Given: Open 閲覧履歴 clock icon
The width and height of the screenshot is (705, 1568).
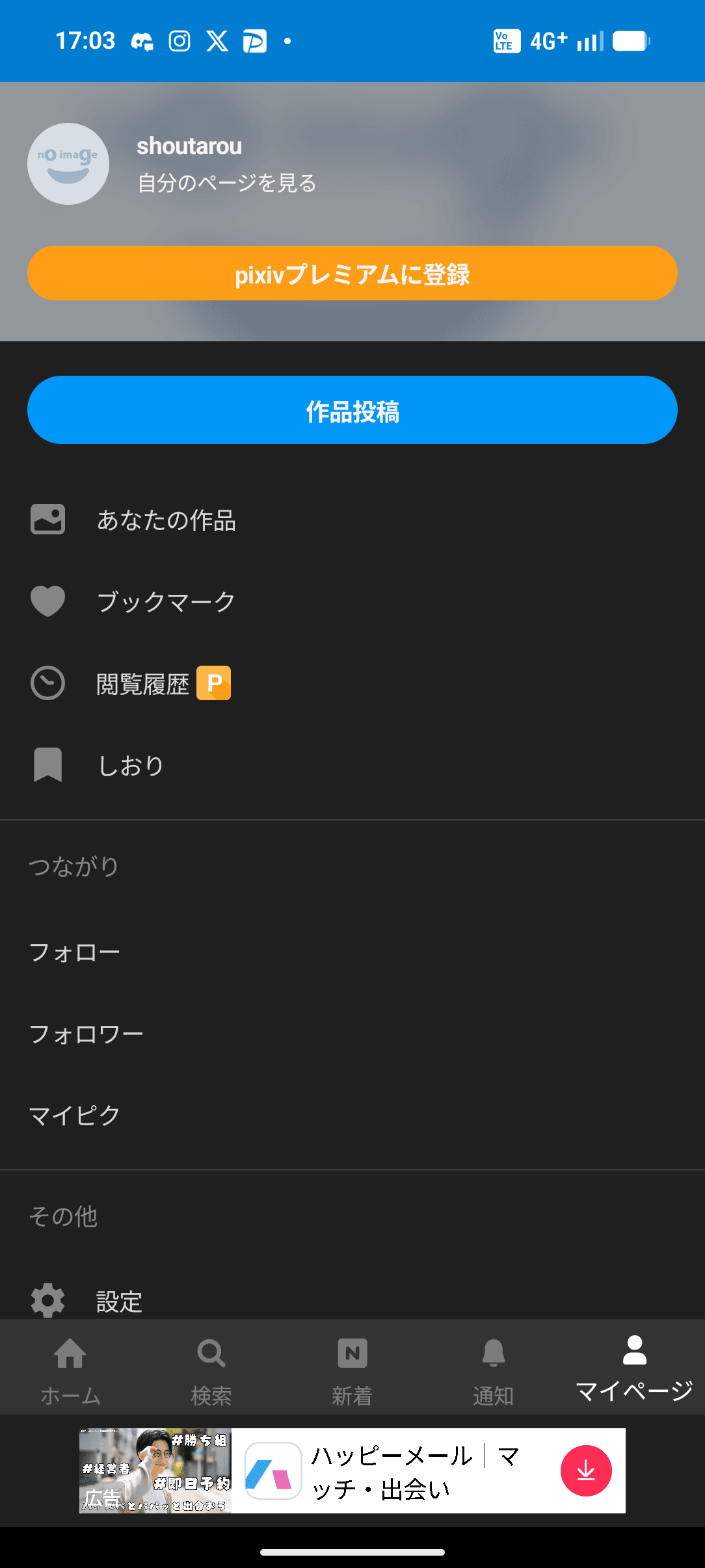Looking at the screenshot, I should pos(48,683).
